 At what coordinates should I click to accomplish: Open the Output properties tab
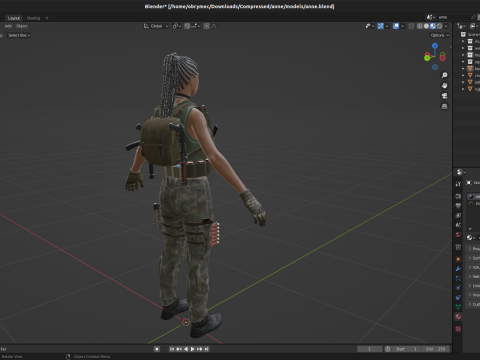[x=458, y=206]
